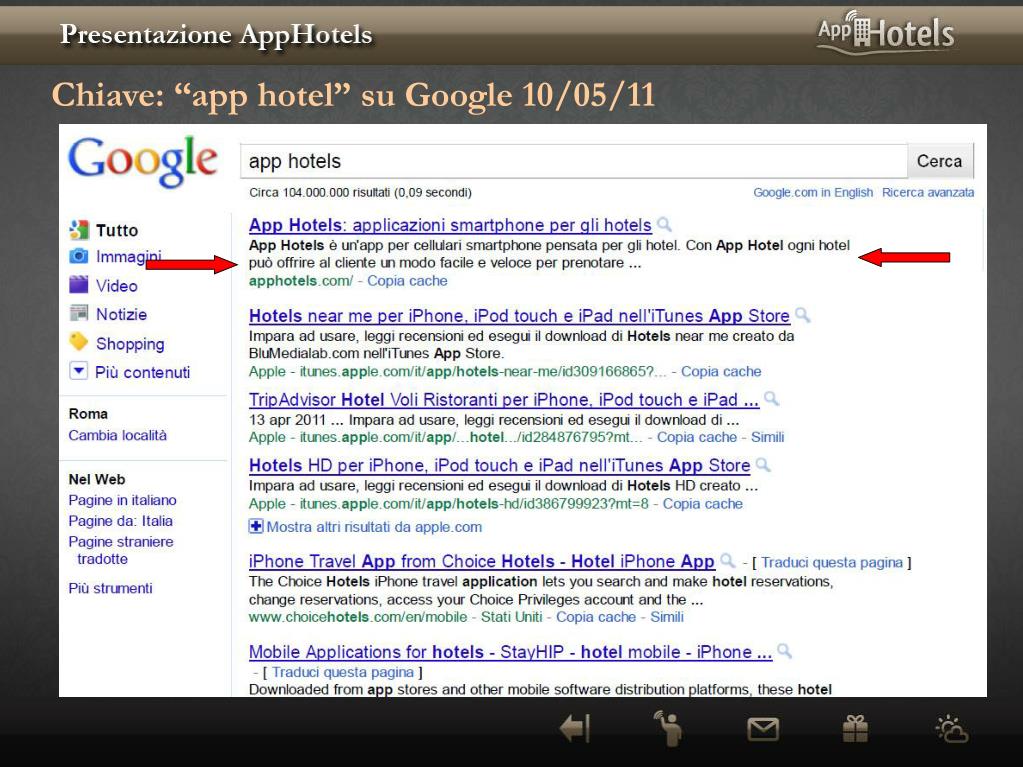Click Pagine in italiano filter
This screenshot has height=767, width=1023.
point(123,500)
